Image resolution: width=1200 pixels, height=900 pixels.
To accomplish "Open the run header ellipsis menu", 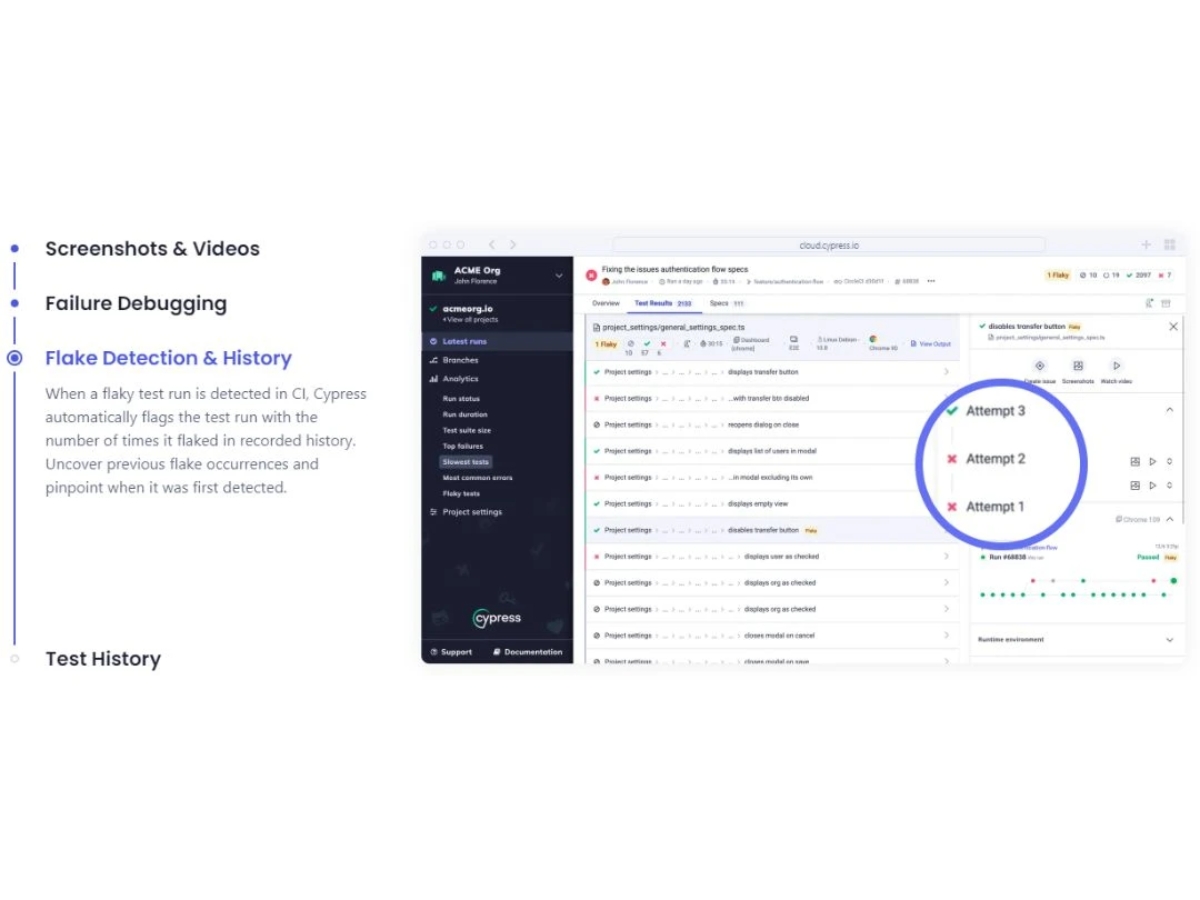I will (x=931, y=281).
